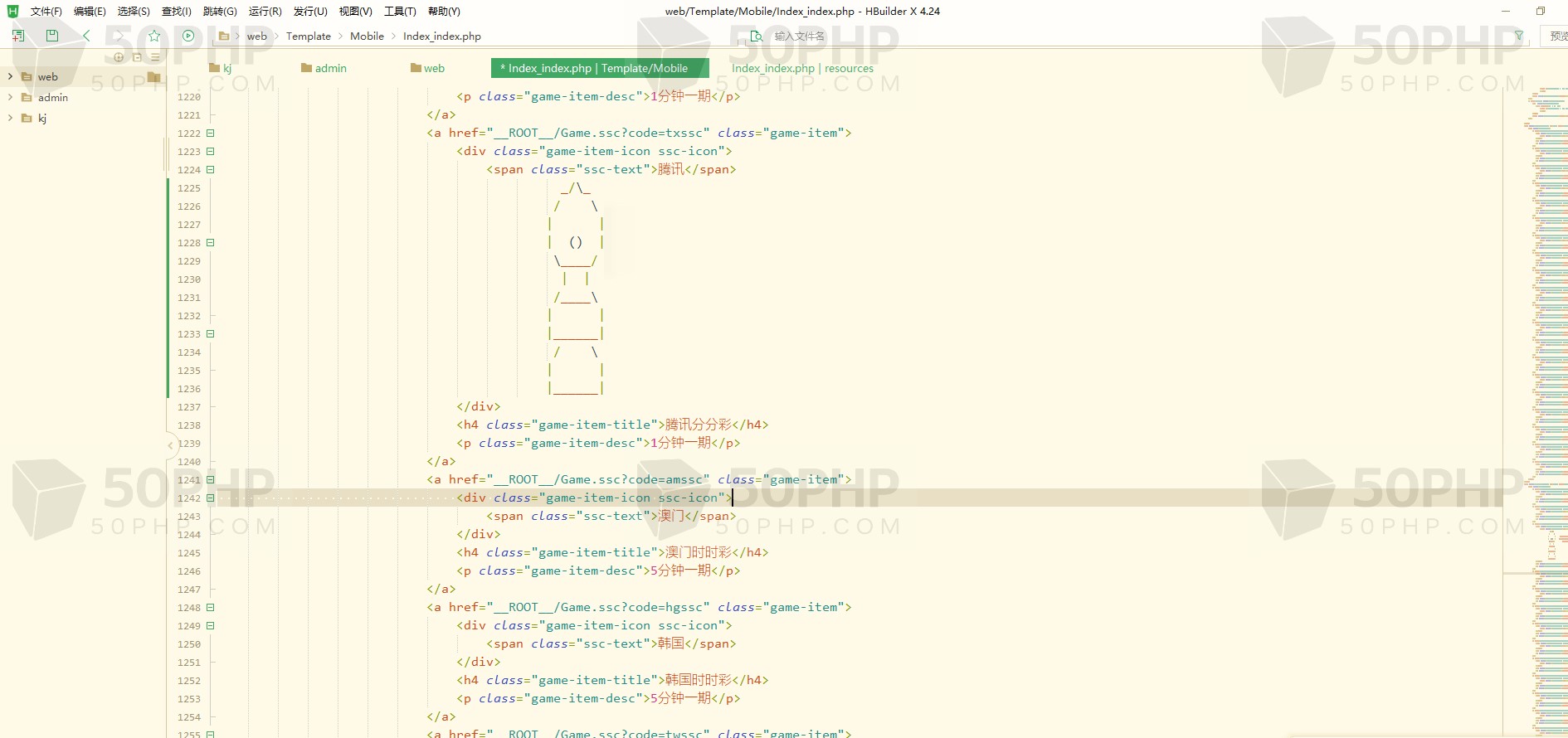This screenshot has height=738, width=1568.
Task: Click the collapse all icon in project panel
Action: coord(137,57)
